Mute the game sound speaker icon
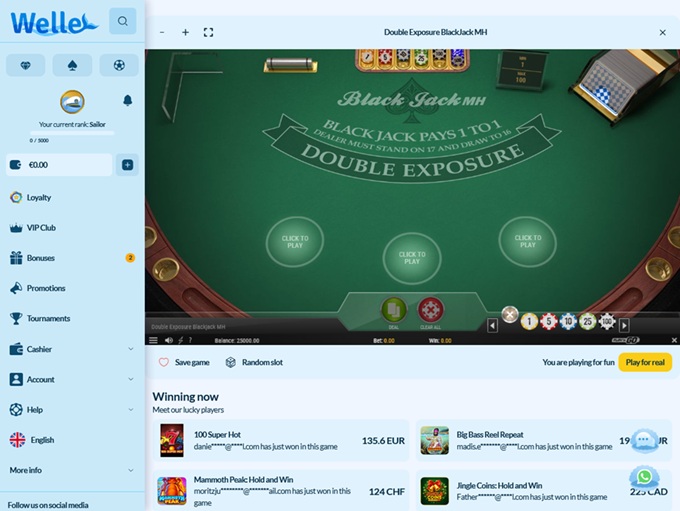The image size is (680, 511). tap(167, 340)
